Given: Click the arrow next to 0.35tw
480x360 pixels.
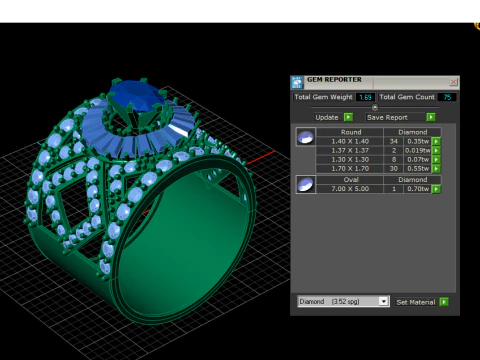Looking at the screenshot, I should click(x=436, y=141).
